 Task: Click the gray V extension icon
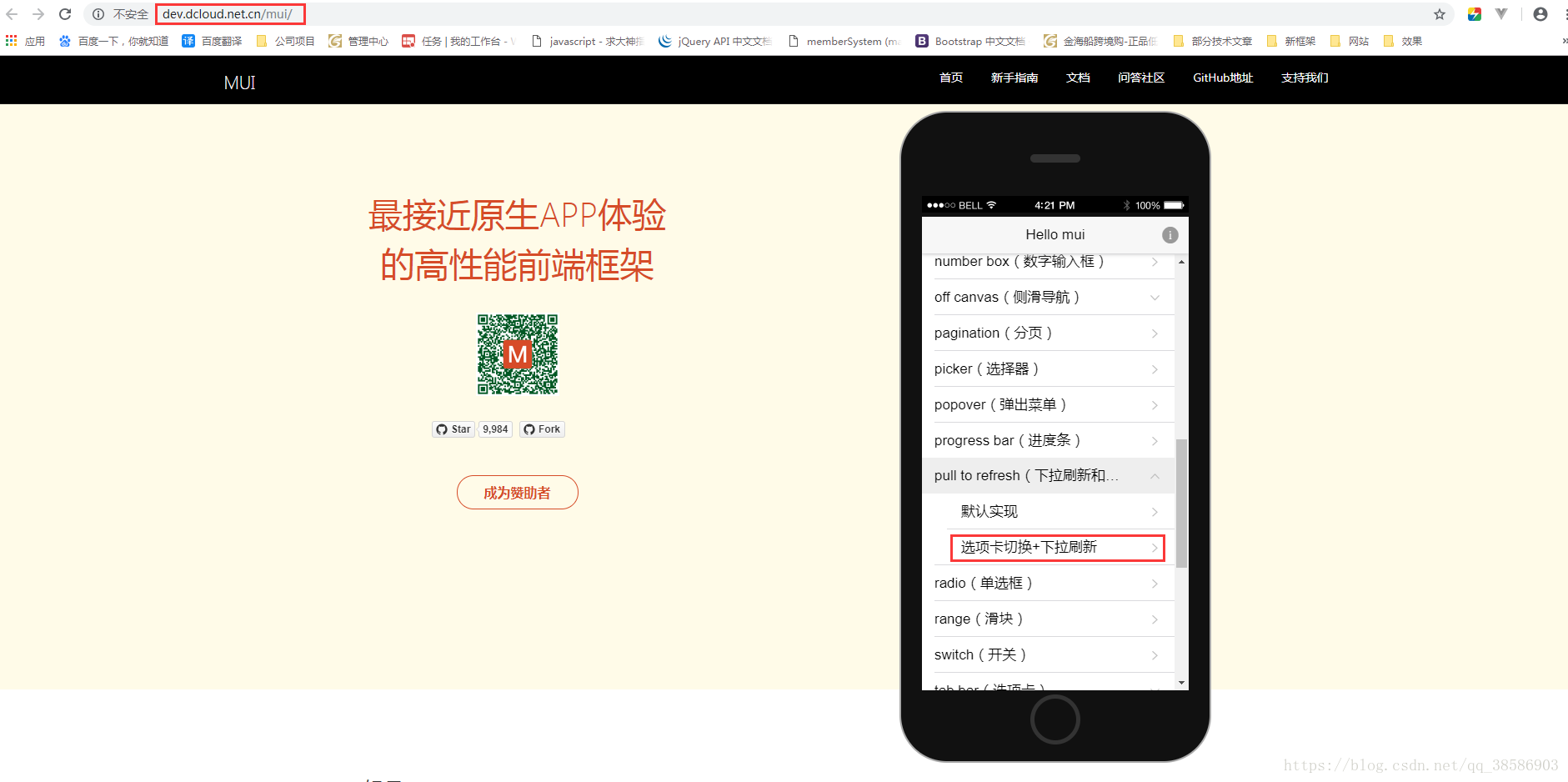pyautogui.click(x=1501, y=14)
